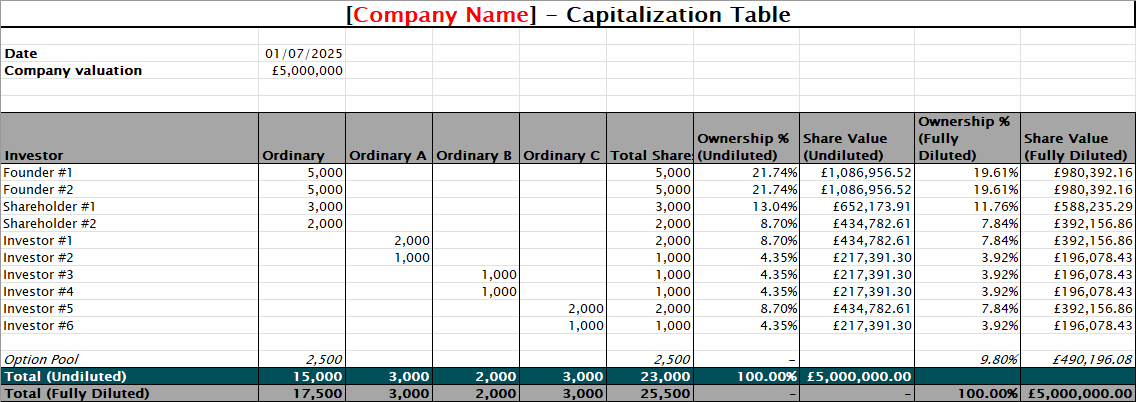The height and width of the screenshot is (402, 1136).
Task: Click Option Pool's fully diluted value £490,196.08
Action: coord(1077,359)
